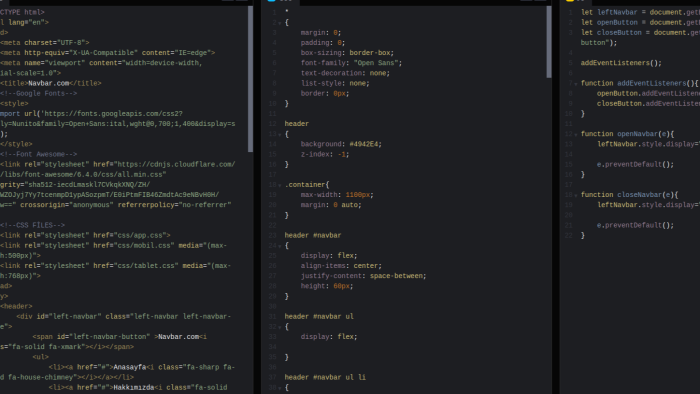This screenshot has height=394, width=700.
Task: Click the css/app.css stylesheet link line
Action: (85, 236)
